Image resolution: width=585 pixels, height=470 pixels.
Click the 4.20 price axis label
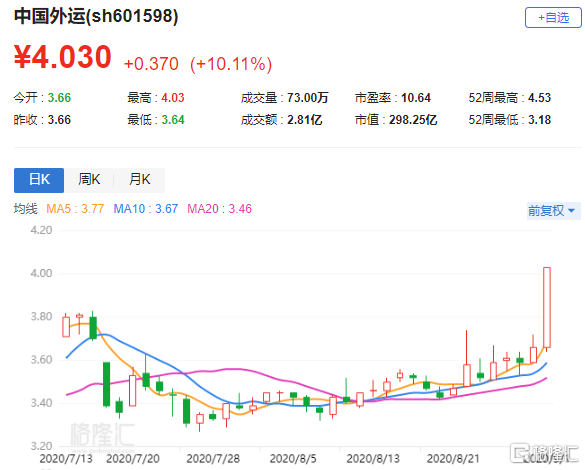41,230
